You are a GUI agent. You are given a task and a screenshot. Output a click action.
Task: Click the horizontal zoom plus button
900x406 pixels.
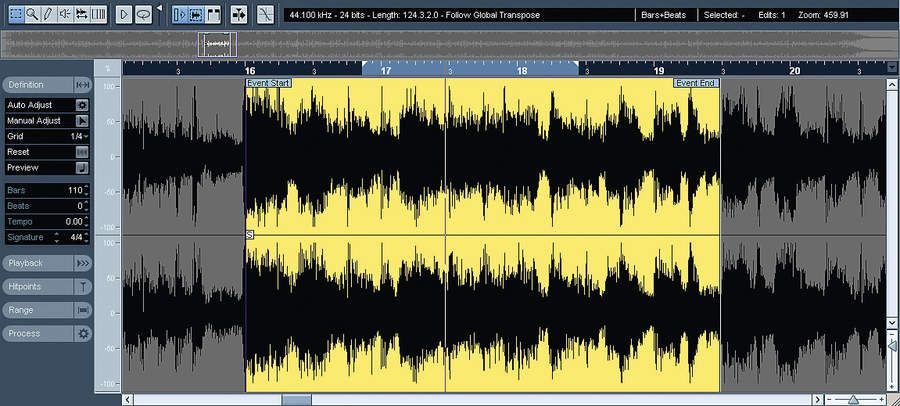pos(881,400)
